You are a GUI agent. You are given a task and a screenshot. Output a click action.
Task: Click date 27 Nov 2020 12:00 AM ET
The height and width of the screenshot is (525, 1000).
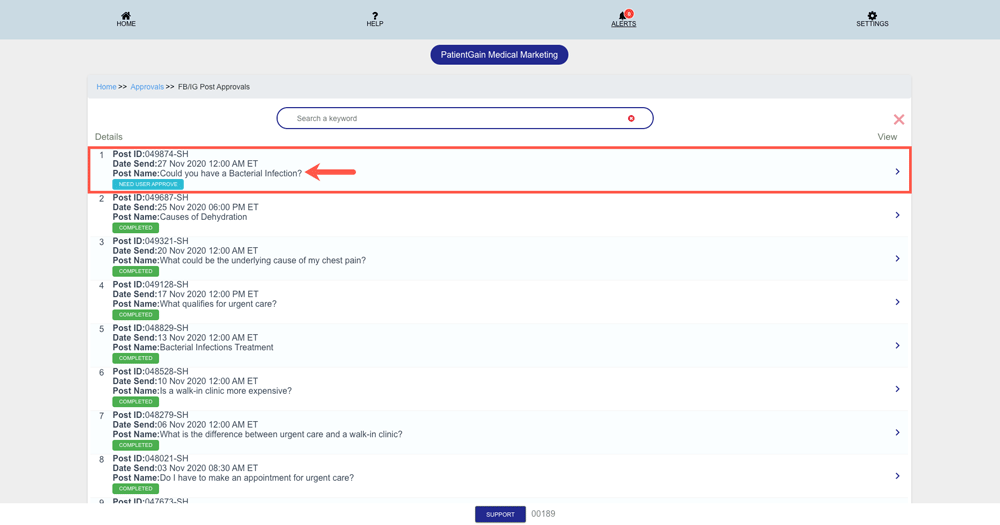[x=208, y=164]
